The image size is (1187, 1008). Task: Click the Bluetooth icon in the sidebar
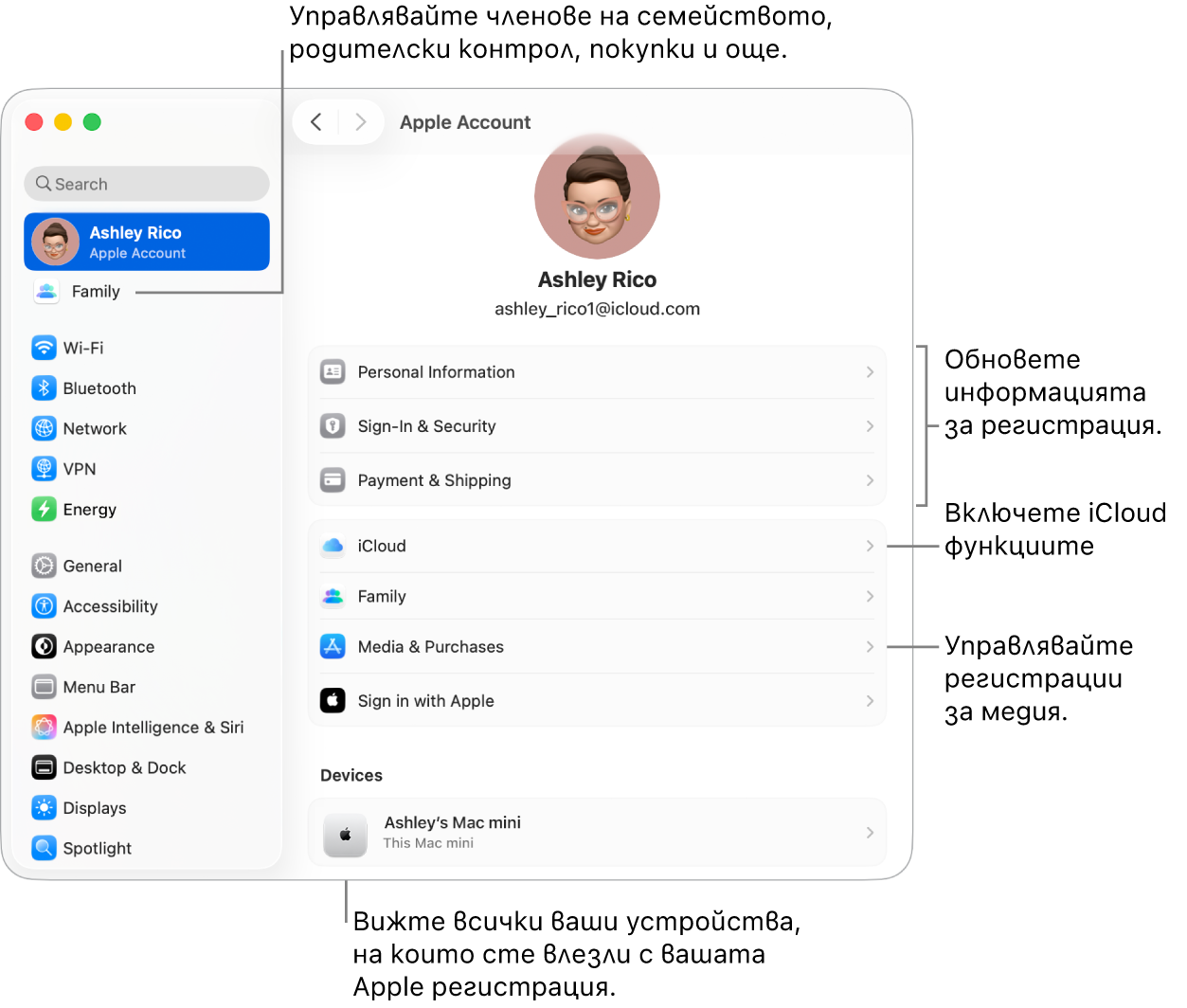44,388
